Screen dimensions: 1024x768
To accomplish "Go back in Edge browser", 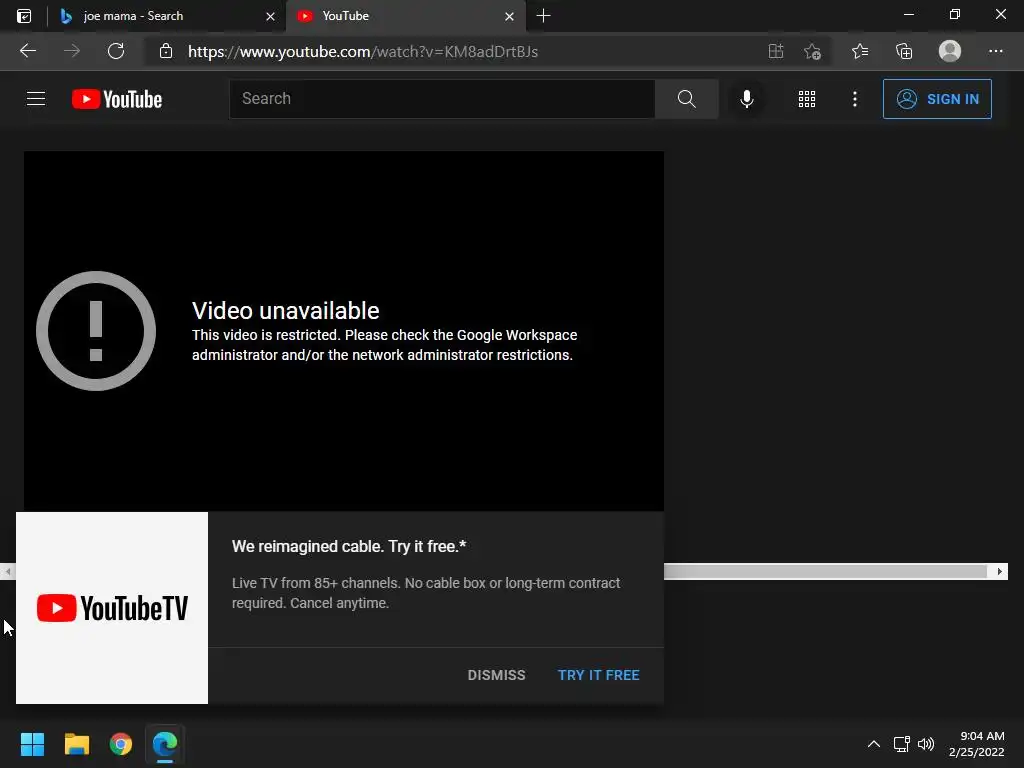I will tap(28, 51).
